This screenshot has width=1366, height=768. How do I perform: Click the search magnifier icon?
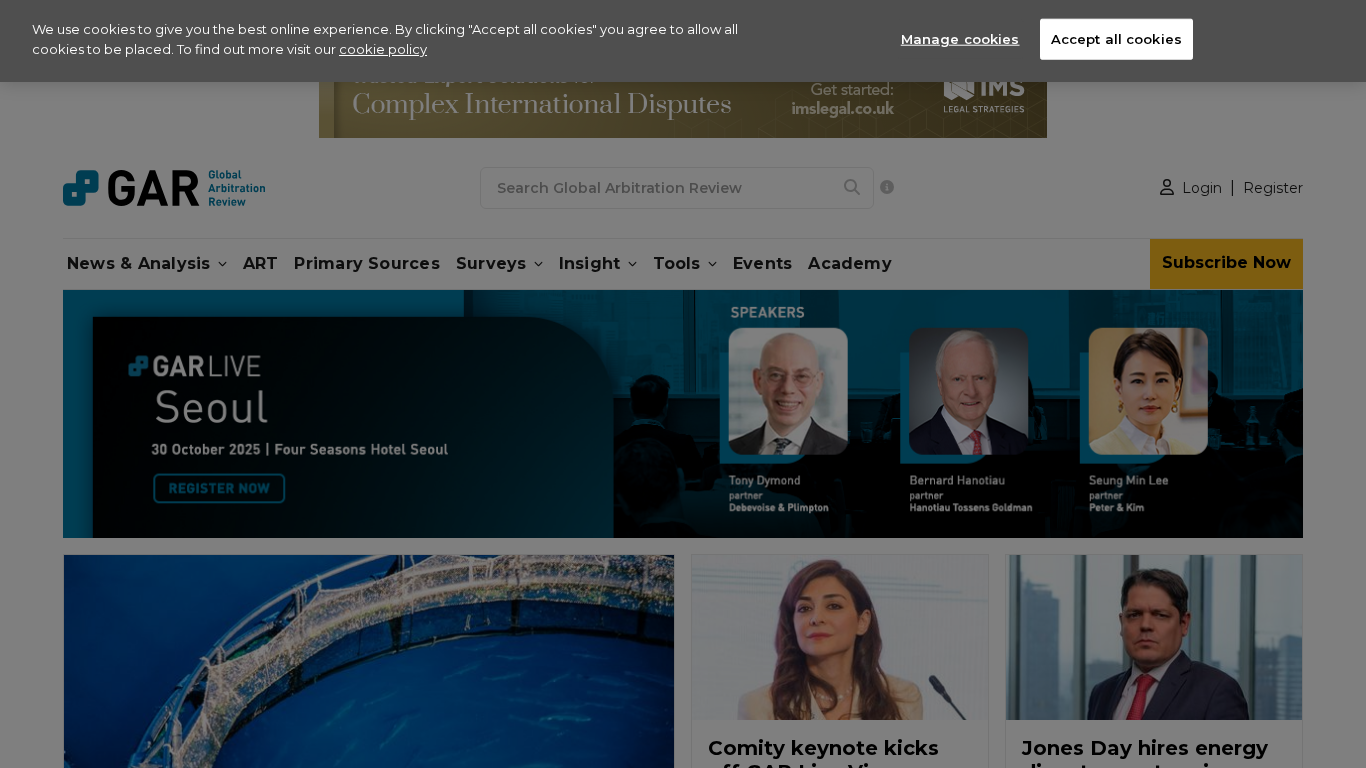coord(852,187)
